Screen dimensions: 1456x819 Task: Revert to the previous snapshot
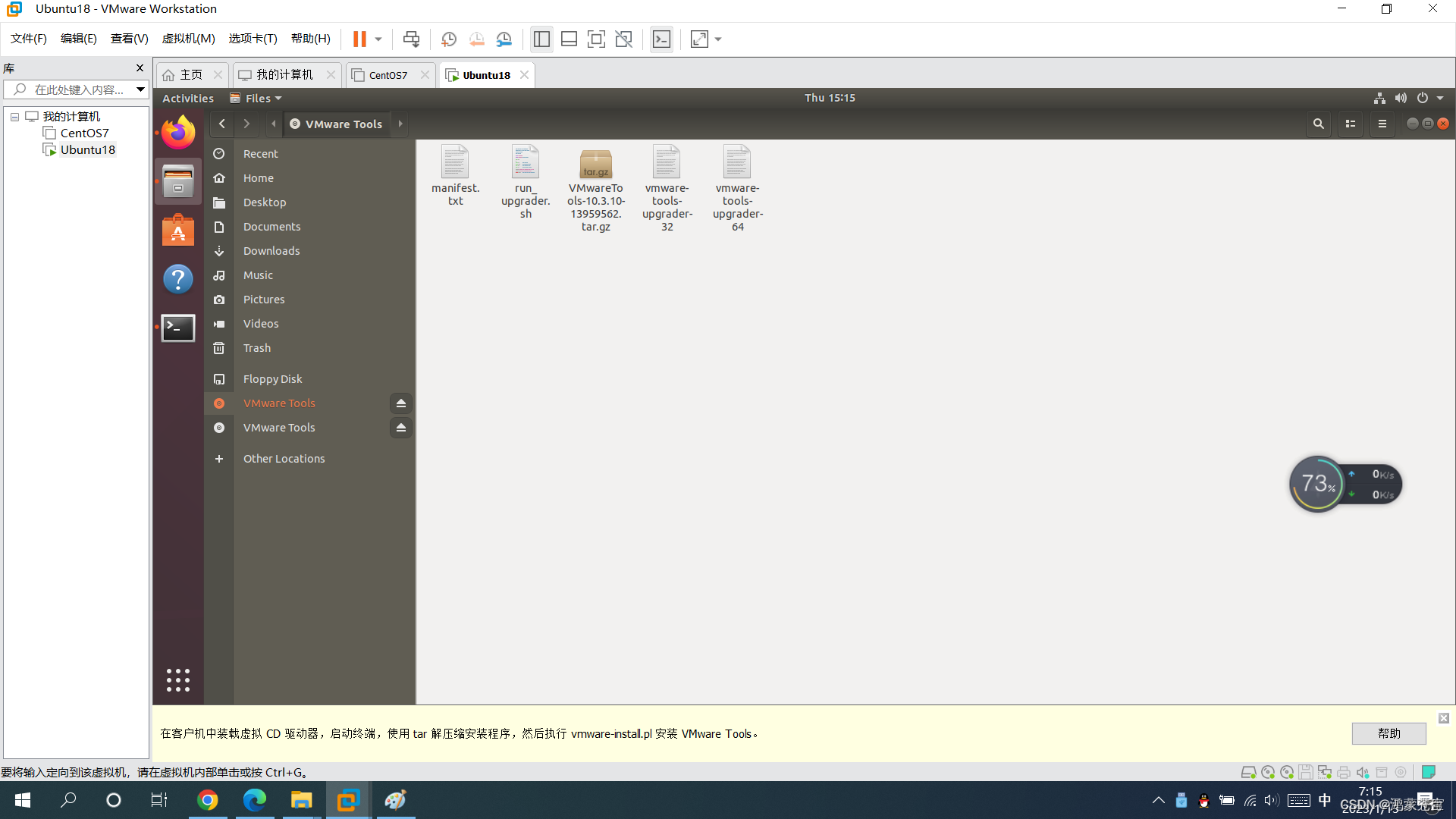pyautogui.click(x=476, y=39)
